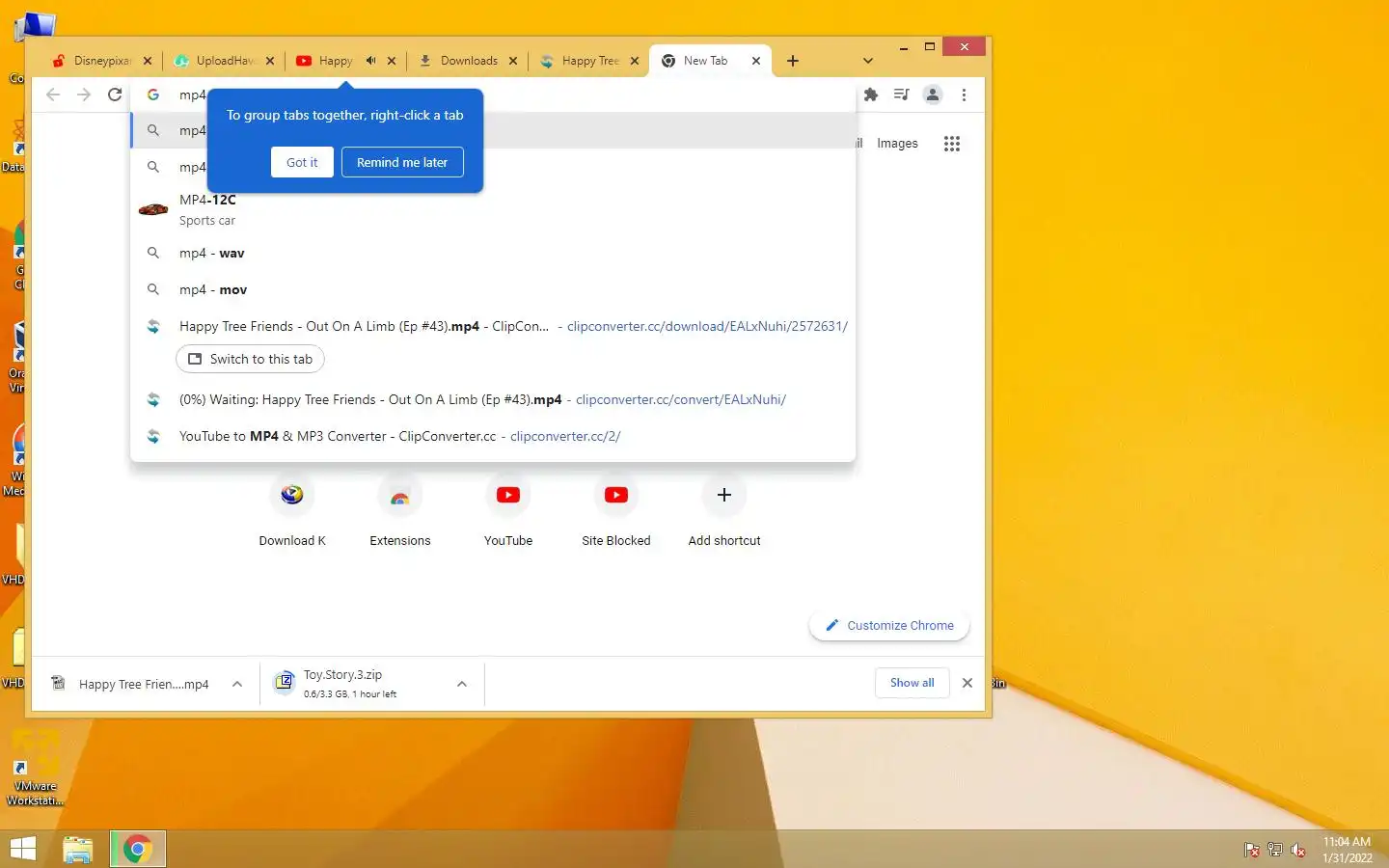Click the network tray icon
This screenshot has height=868, width=1389.
pyautogui.click(x=1275, y=850)
